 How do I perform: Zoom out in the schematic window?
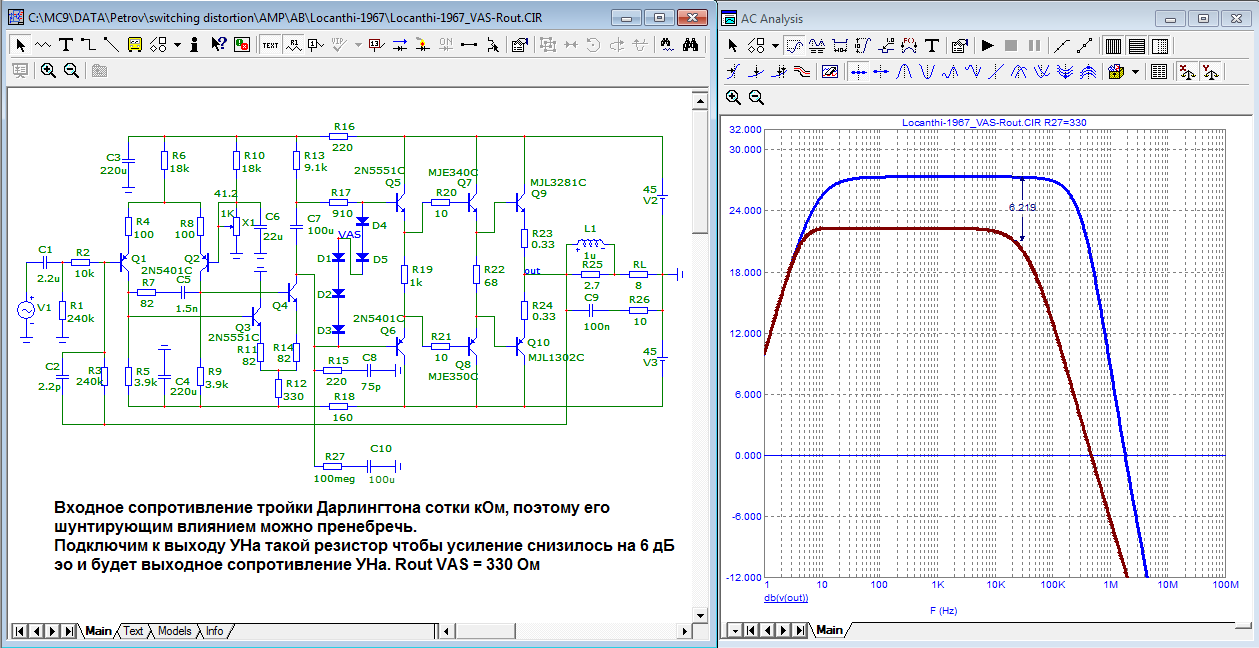click(71, 70)
